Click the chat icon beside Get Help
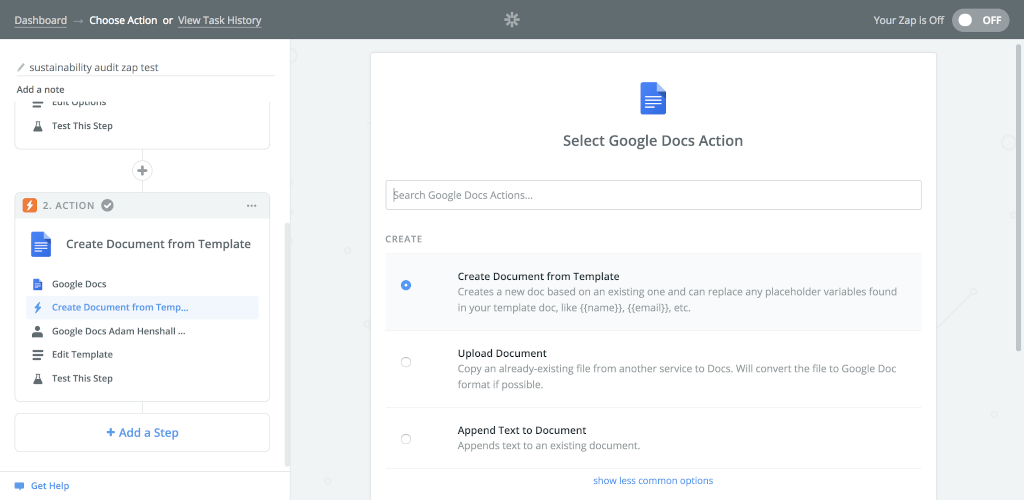Screen dimensions: 1024x500 [20, 486]
